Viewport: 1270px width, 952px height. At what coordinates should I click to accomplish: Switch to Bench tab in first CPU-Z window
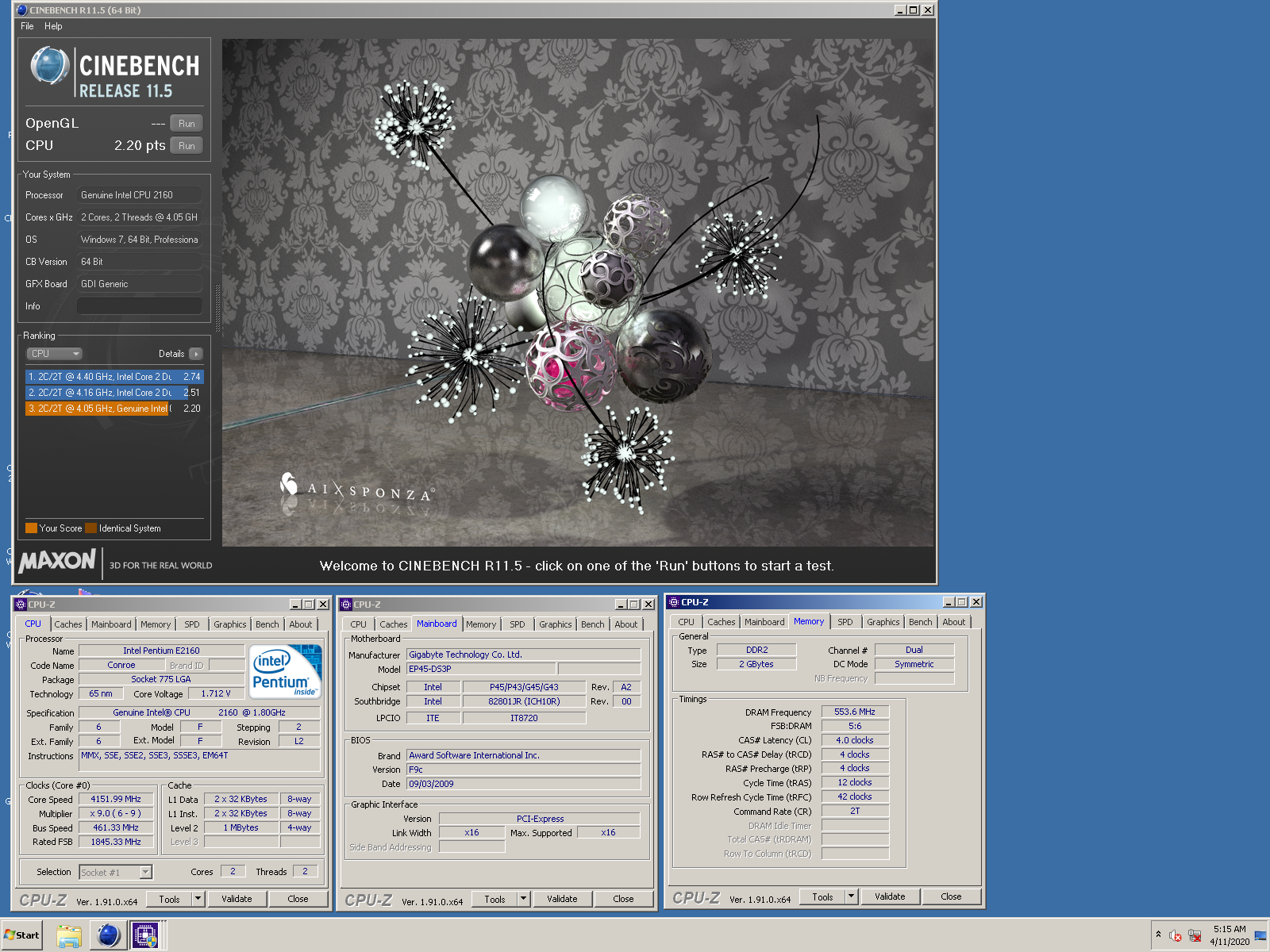[x=267, y=624]
